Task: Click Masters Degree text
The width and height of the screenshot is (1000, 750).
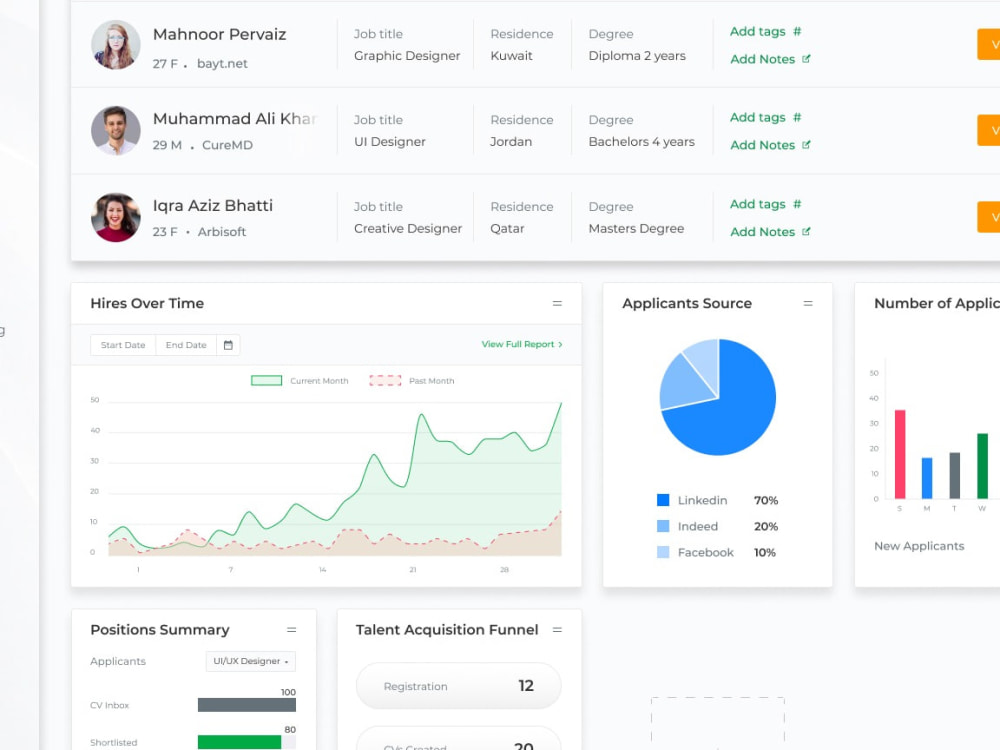Action: tap(636, 228)
